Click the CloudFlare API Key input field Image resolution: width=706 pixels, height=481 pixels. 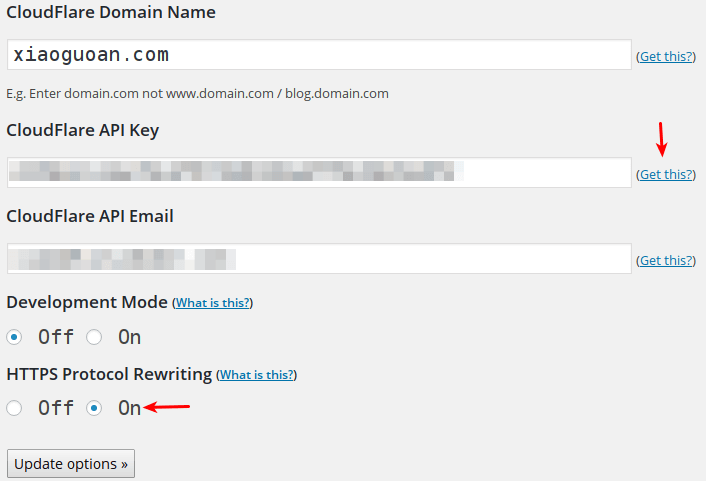click(x=318, y=173)
